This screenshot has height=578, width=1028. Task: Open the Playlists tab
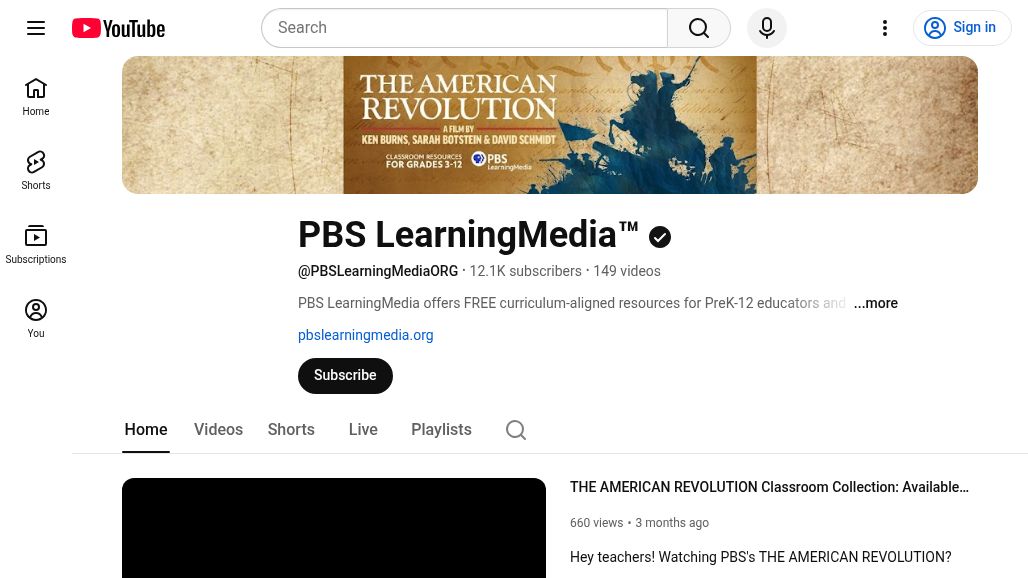[441, 429]
